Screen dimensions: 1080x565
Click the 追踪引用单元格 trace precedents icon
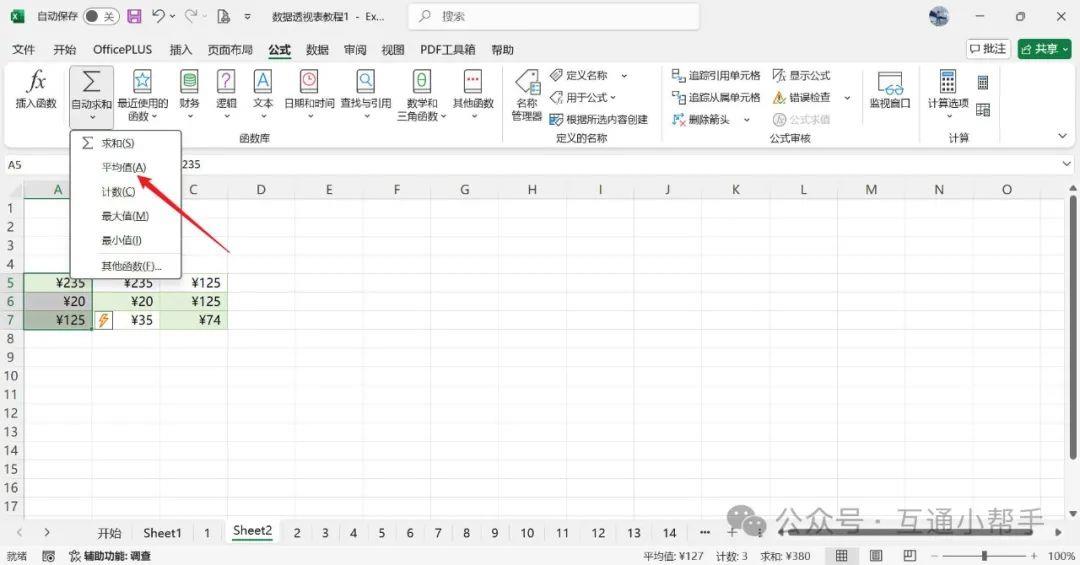[677, 76]
